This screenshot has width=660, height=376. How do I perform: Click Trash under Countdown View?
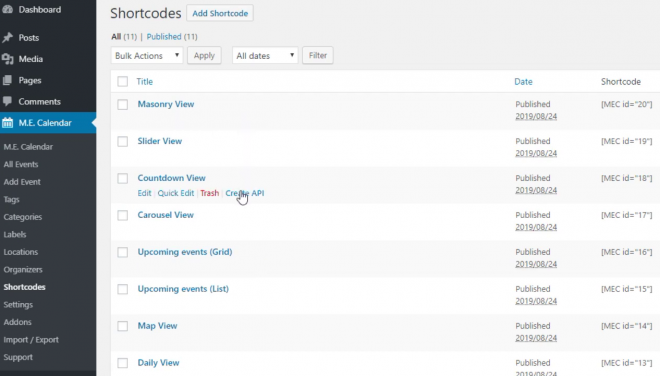pyautogui.click(x=210, y=193)
